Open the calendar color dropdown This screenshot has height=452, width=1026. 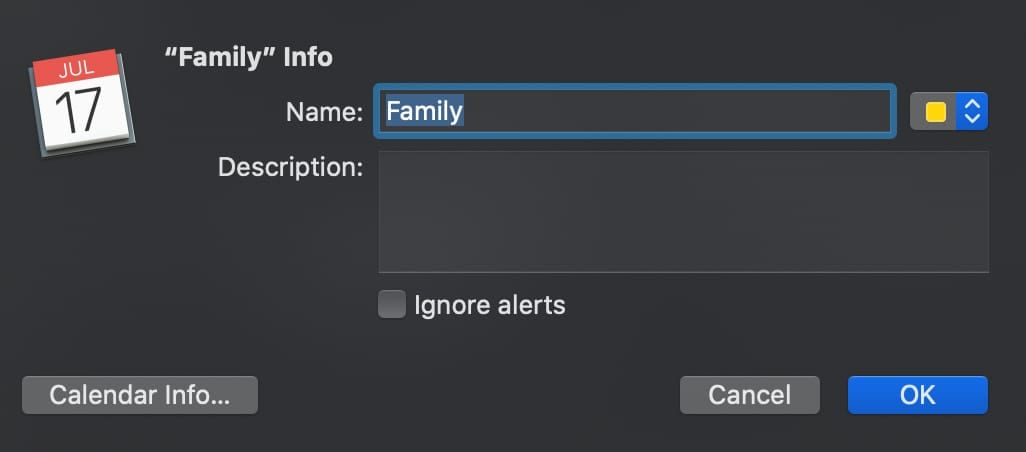pyautogui.click(x=949, y=111)
